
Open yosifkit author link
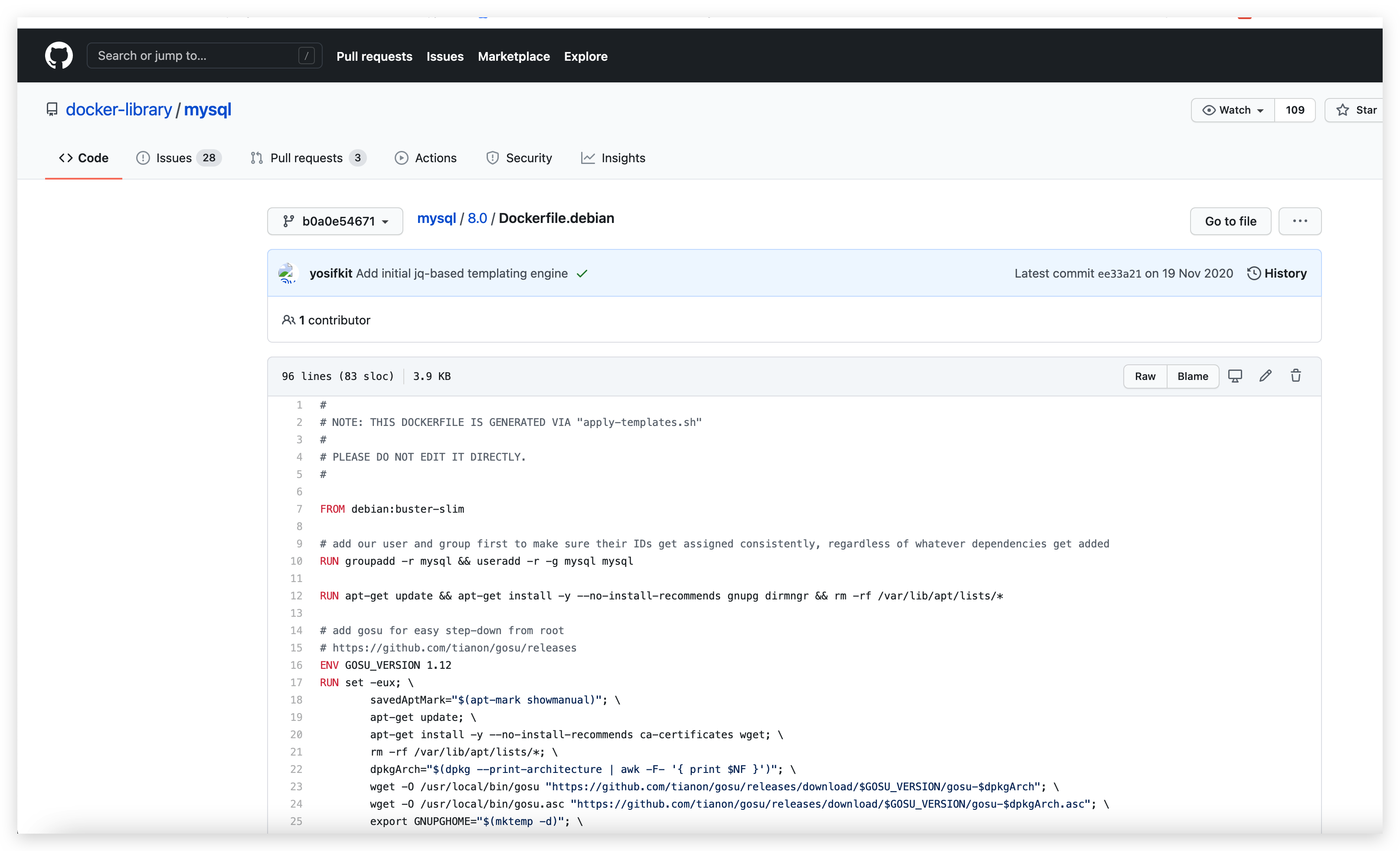click(330, 273)
